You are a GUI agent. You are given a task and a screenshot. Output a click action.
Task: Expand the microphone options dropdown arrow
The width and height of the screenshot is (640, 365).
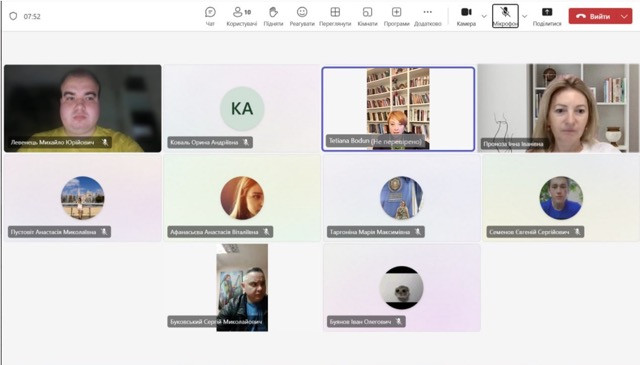524,16
